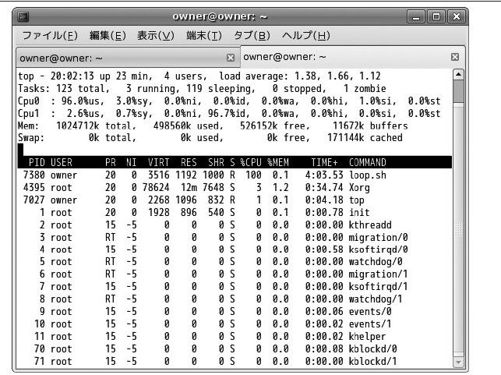Click the PID column header
Image resolution: width=501 pixels, height=375 pixels.
coord(37,162)
